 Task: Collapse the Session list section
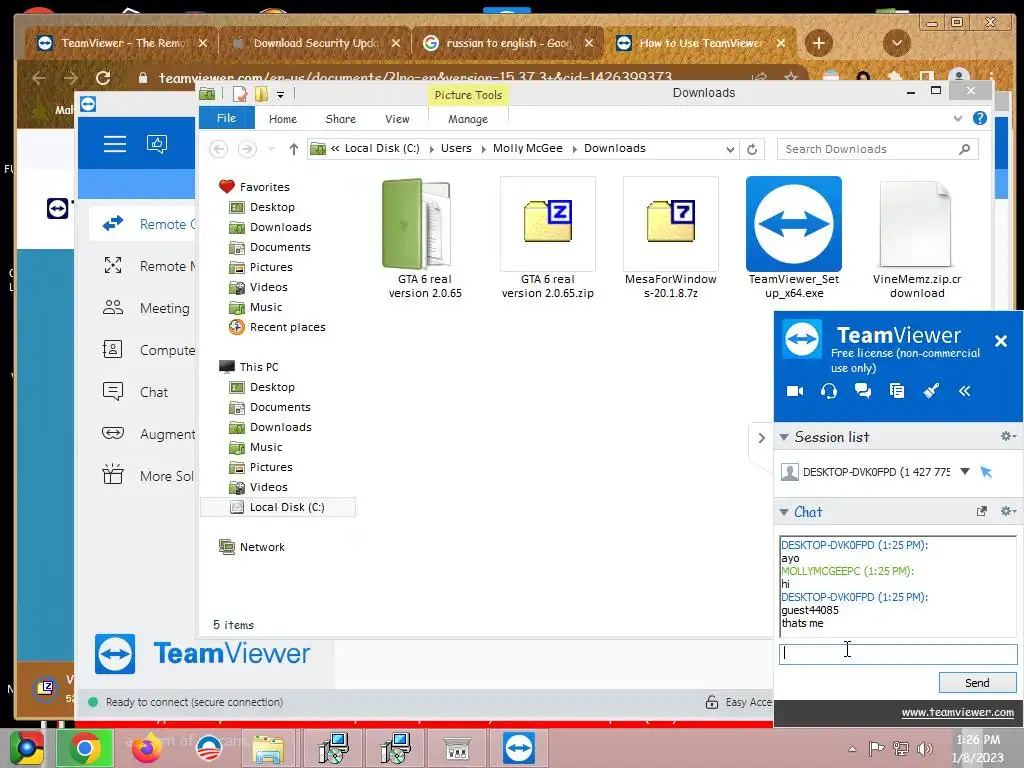(x=784, y=437)
